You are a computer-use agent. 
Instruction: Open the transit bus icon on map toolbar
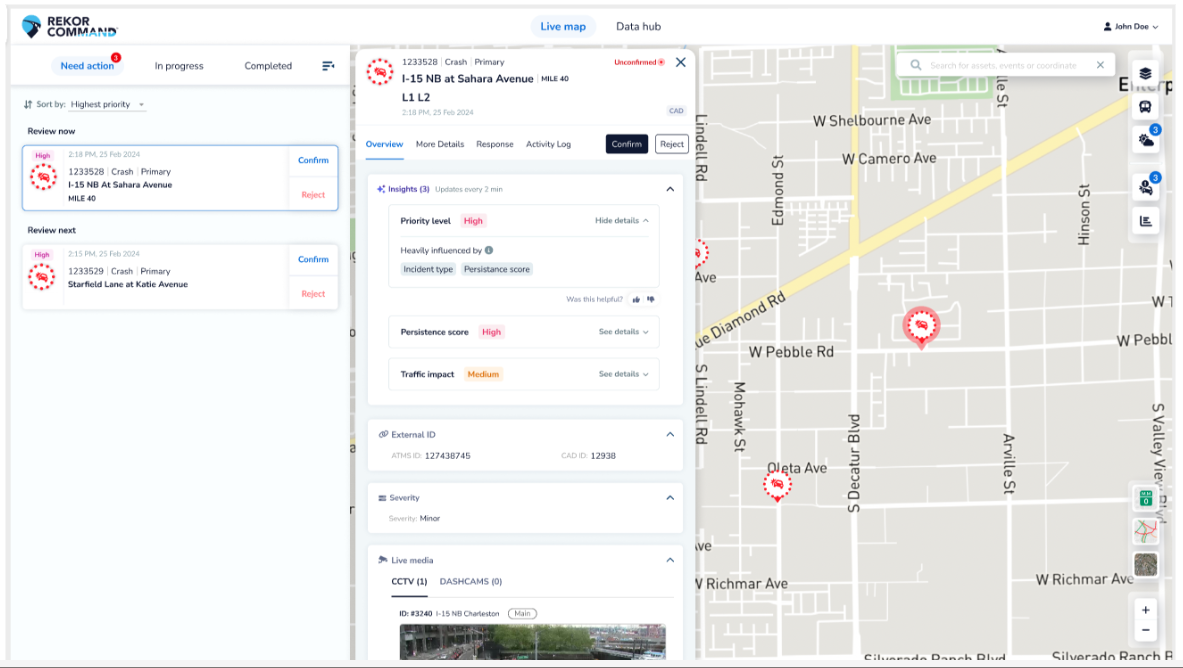[1145, 107]
